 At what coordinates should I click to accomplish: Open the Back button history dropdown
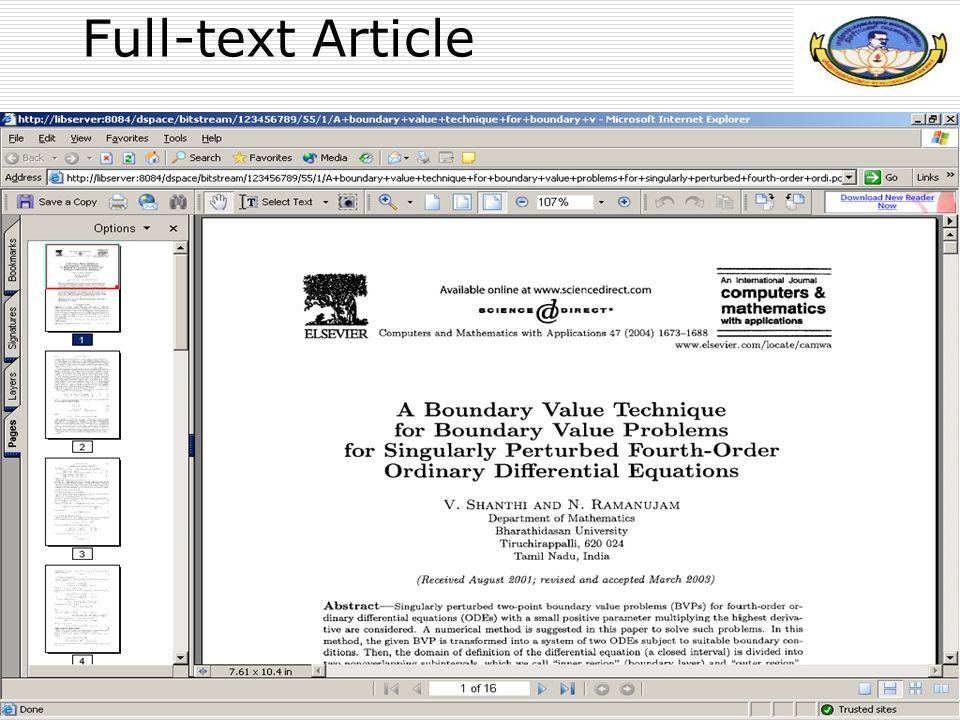[x=54, y=158]
